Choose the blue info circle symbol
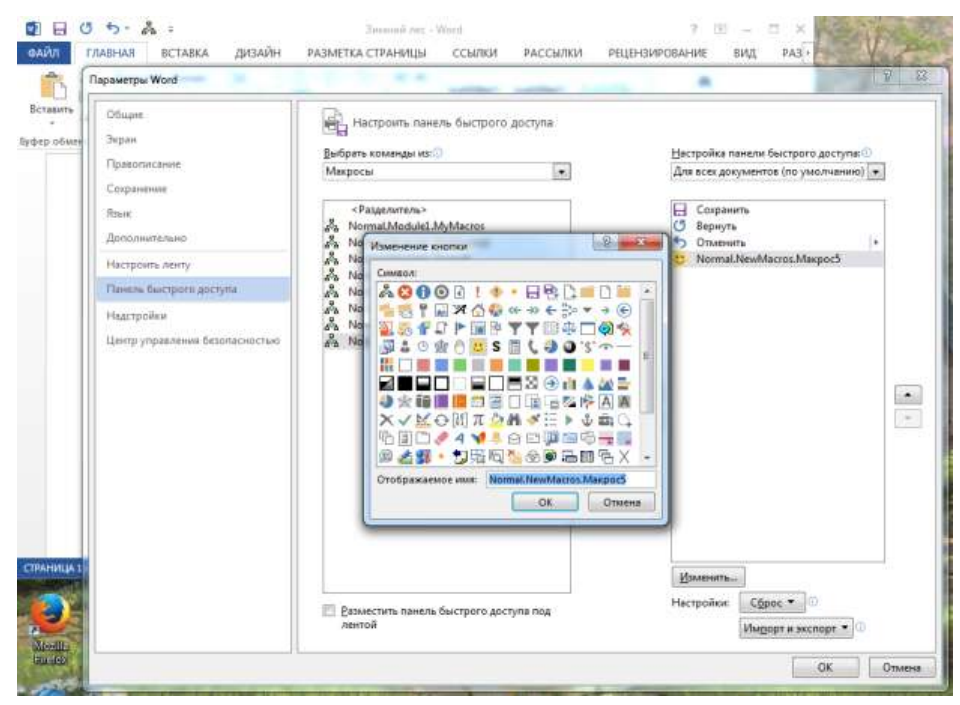This screenshot has height=705, width=960. 423,291
